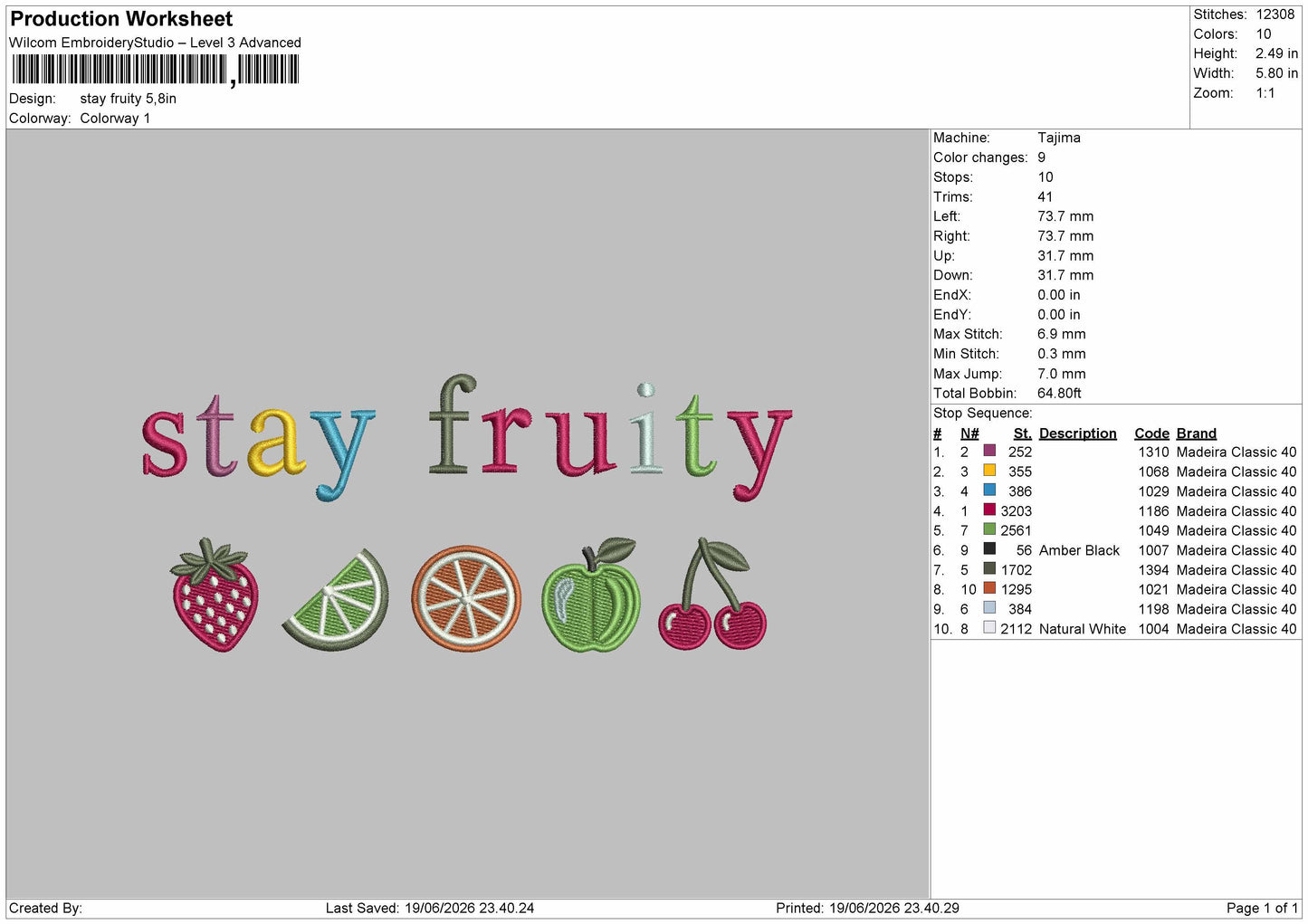Click the 'Up:' label
The width and height of the screenshot is (1308, 924).
pos(944,256)
